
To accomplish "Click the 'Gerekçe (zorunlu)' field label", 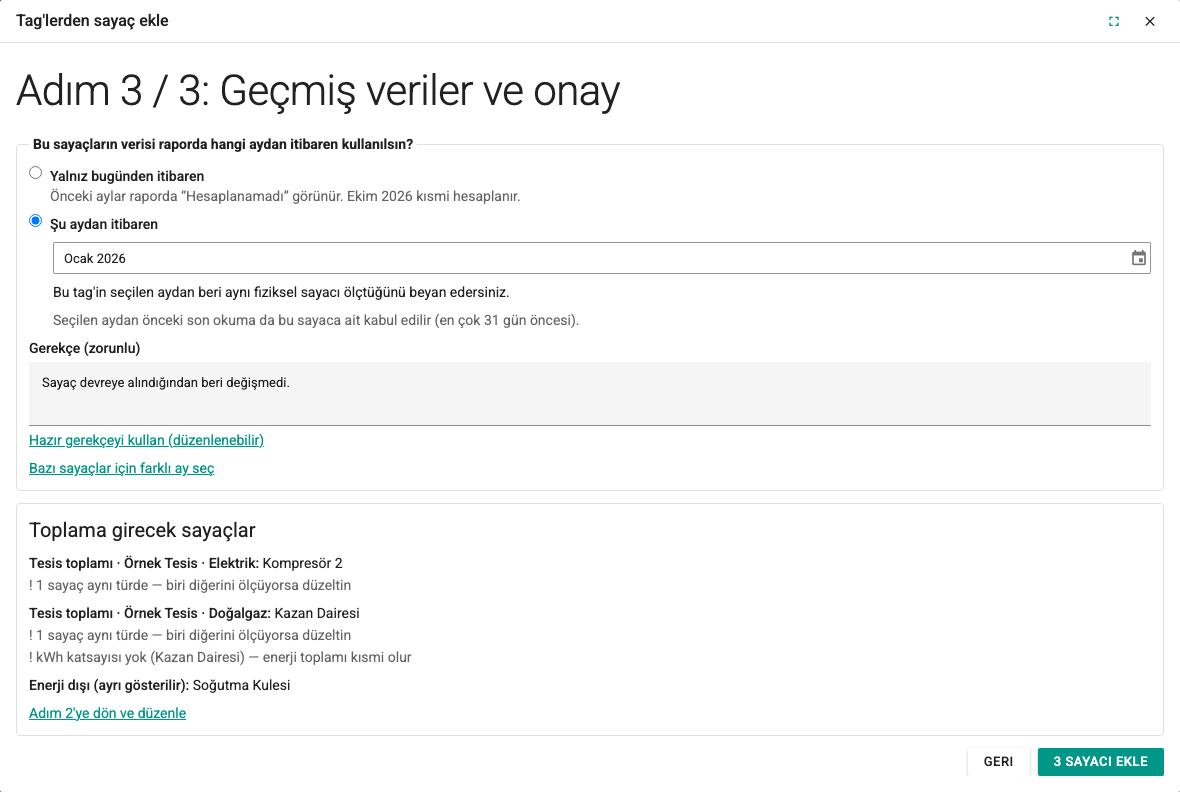I will coord(84,348).
